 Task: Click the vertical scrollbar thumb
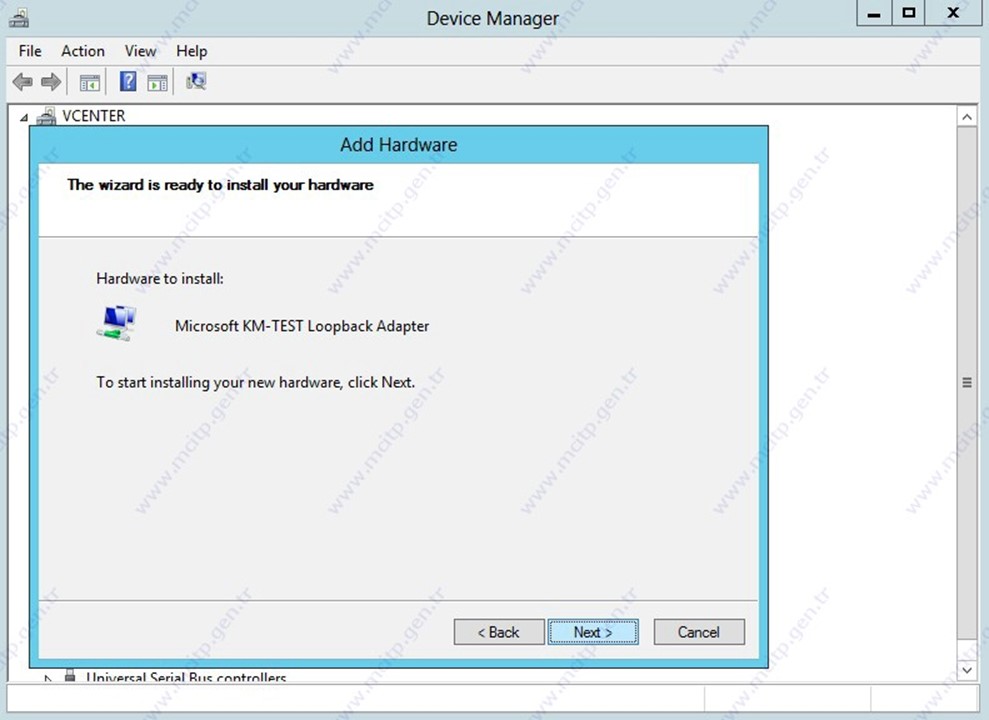click(x=966, y=383)
